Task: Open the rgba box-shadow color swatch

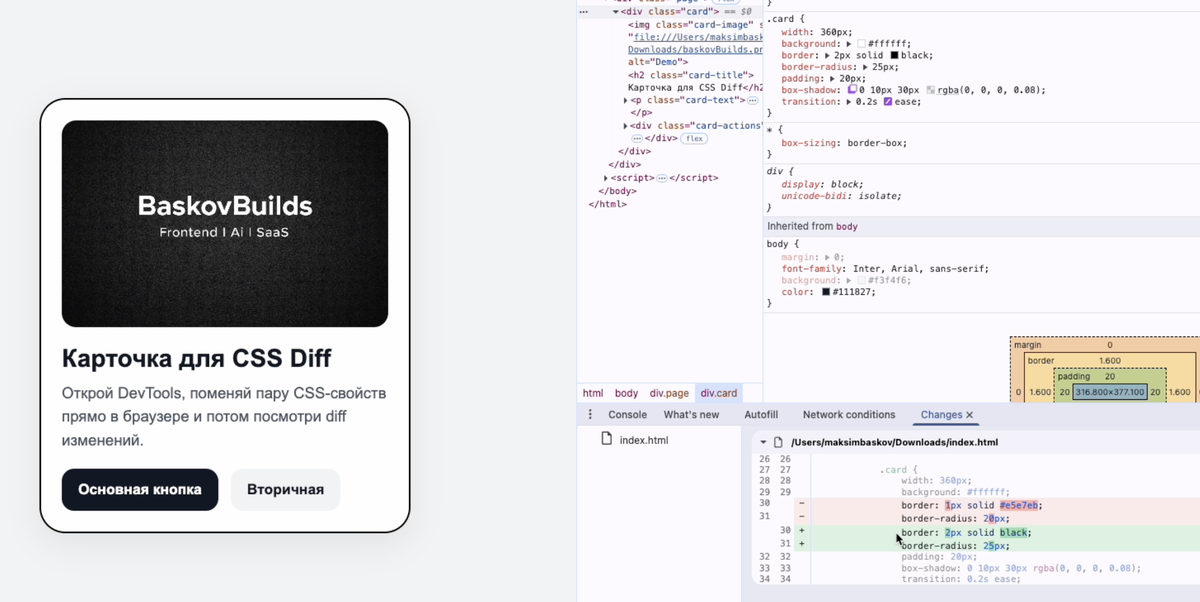Action: 930,90
